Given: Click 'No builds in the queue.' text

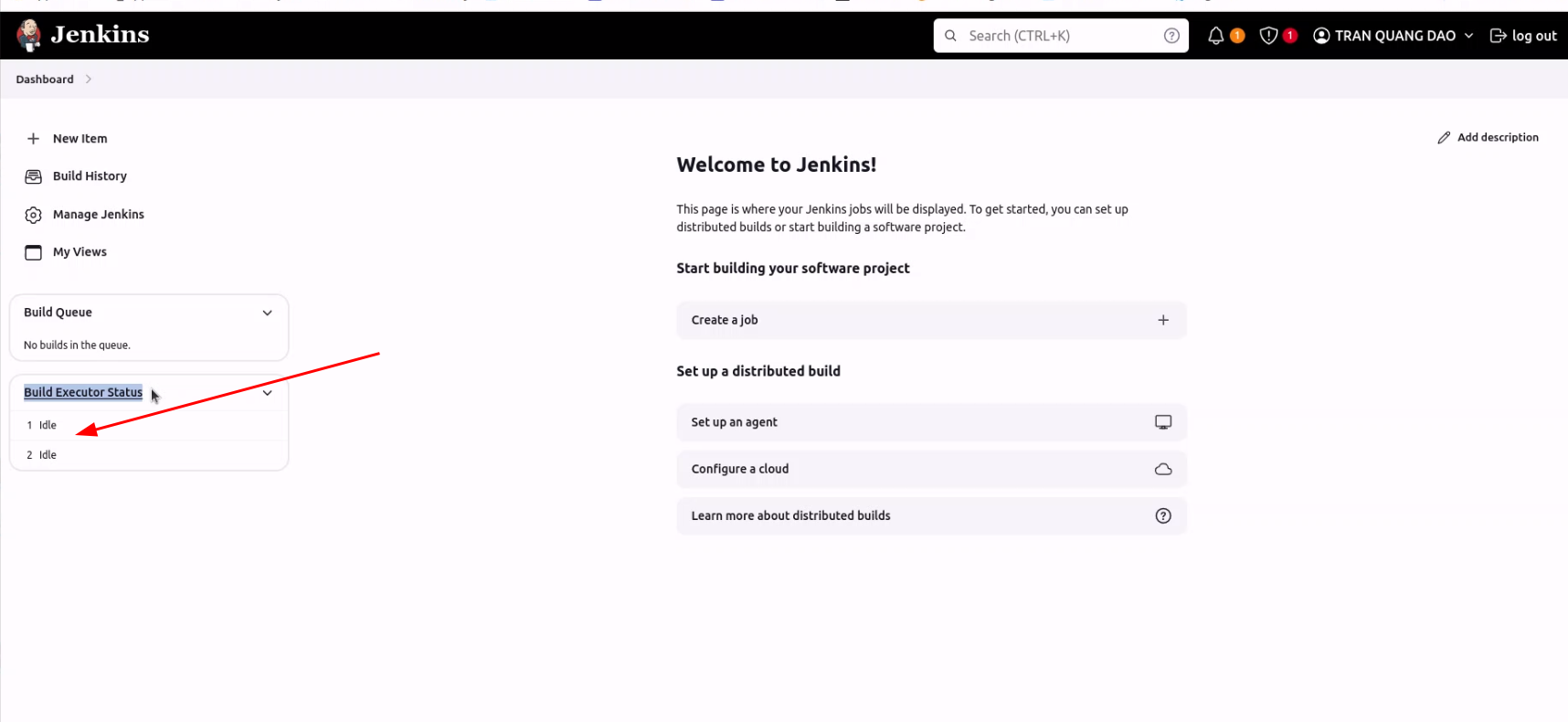Looking at the screenshot, I should pos(77,345).
